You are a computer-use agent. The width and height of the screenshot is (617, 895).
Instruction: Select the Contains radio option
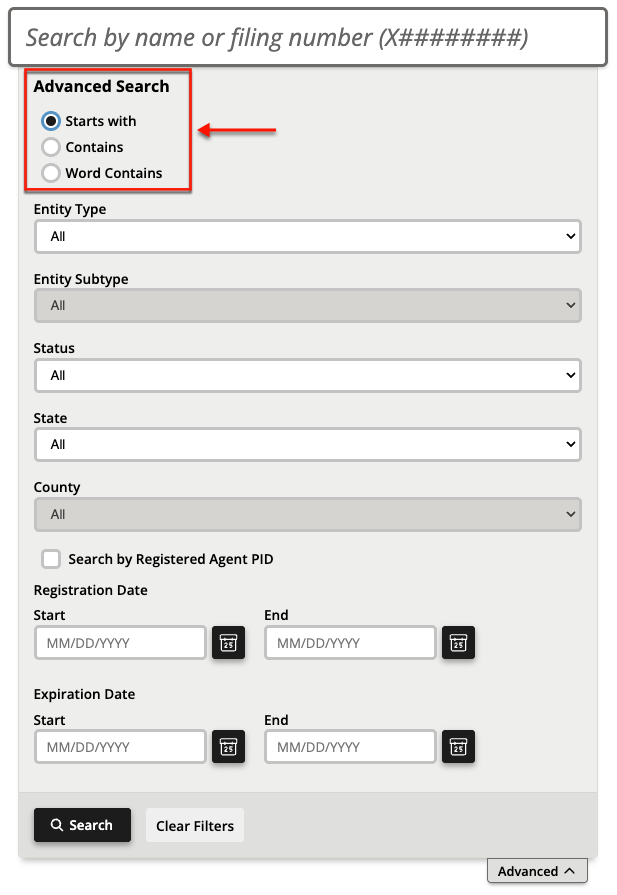tap(51, 147)
